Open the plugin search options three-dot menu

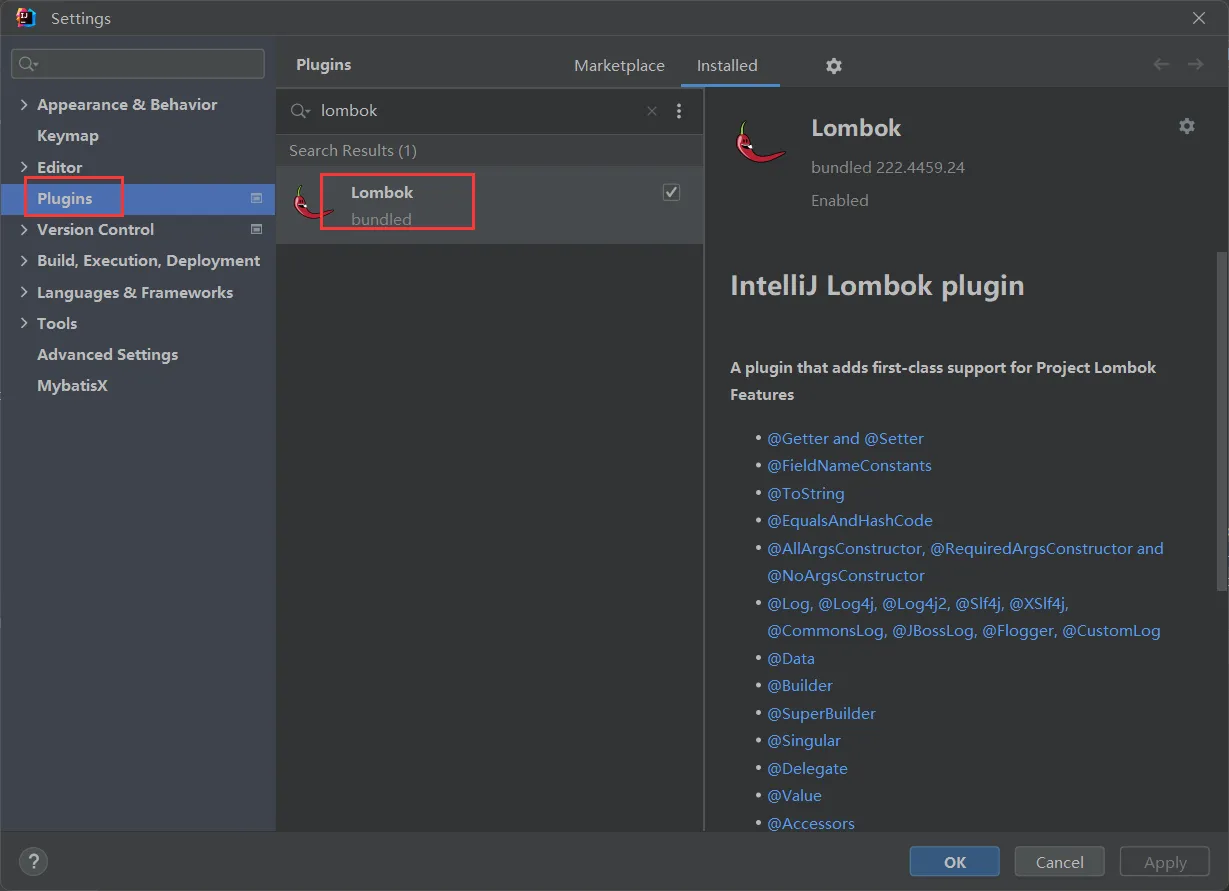(x=679, y=111)
